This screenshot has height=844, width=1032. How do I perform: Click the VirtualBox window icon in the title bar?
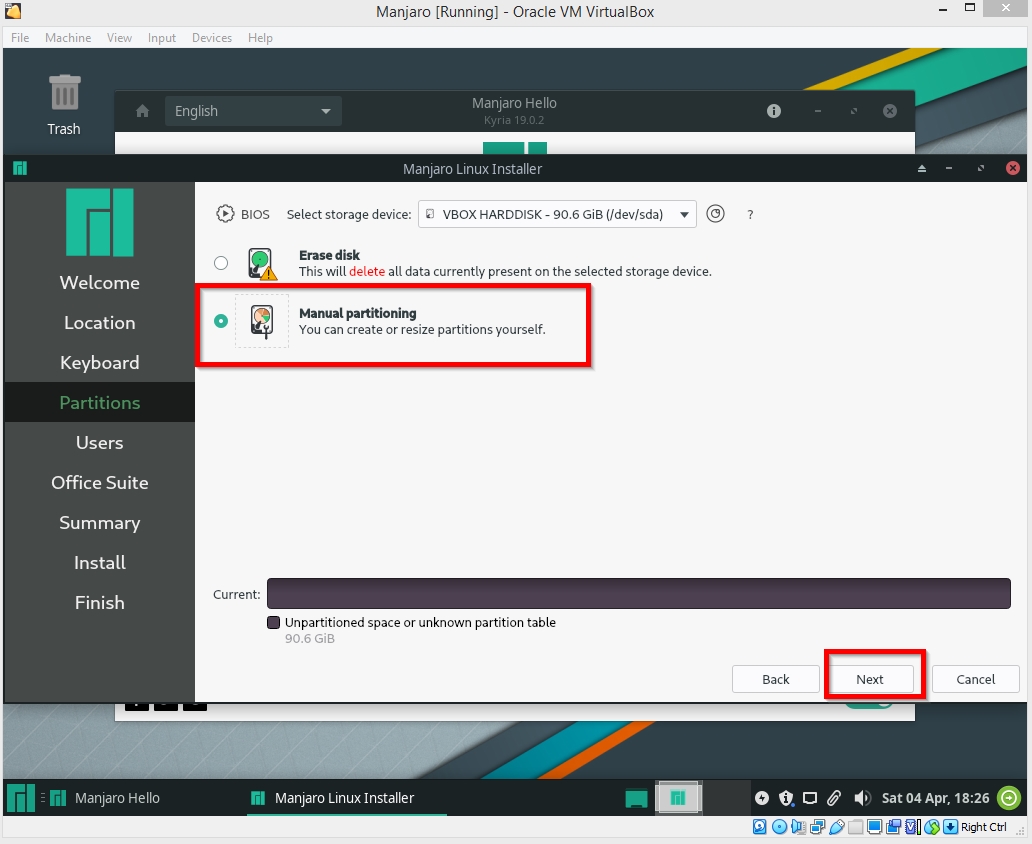point(13,11)
